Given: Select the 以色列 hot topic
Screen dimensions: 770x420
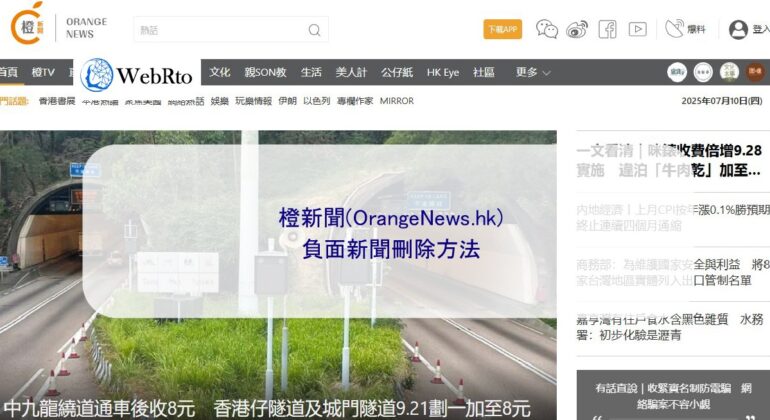Looking at the screenshot, I should pyautogui.click(x=317, y=101).
